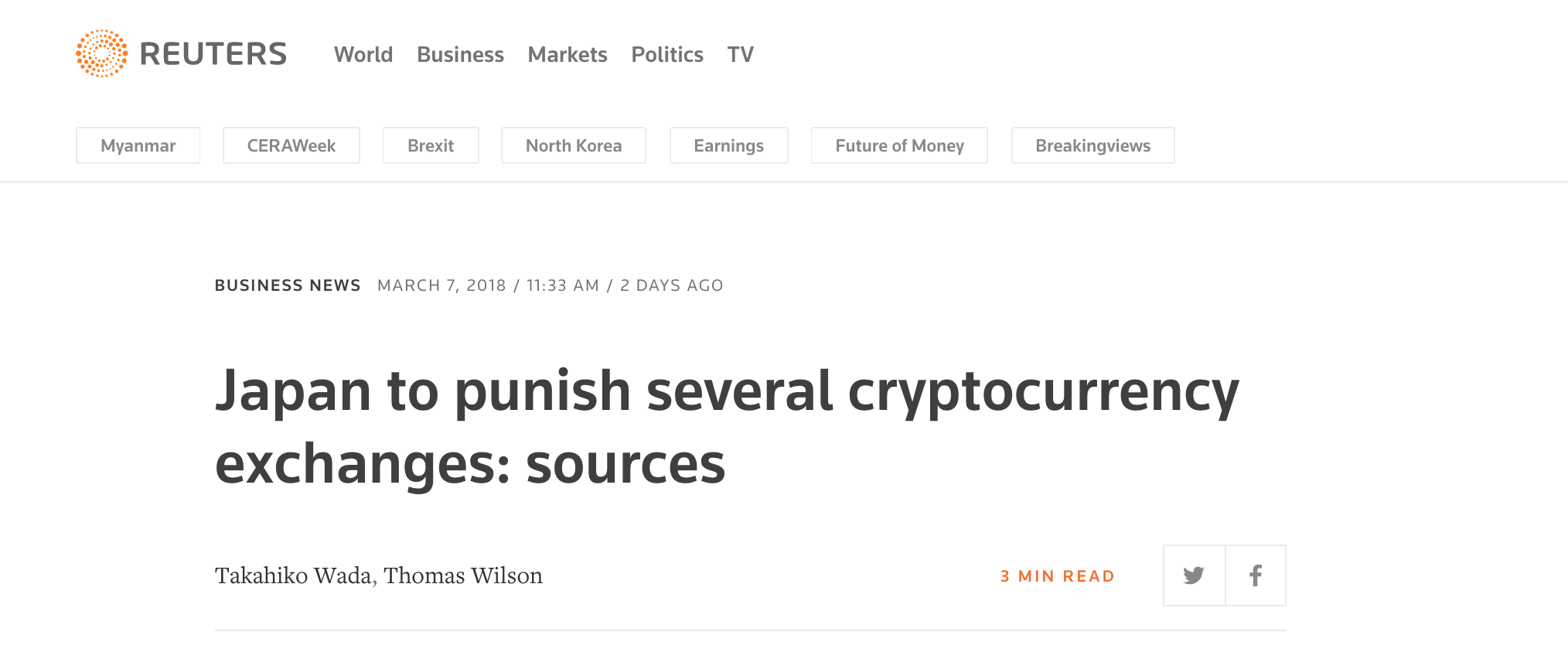1568x659 pixels.
Task: Click the article headline about Japan cryptocurrency
Action: 727,426
